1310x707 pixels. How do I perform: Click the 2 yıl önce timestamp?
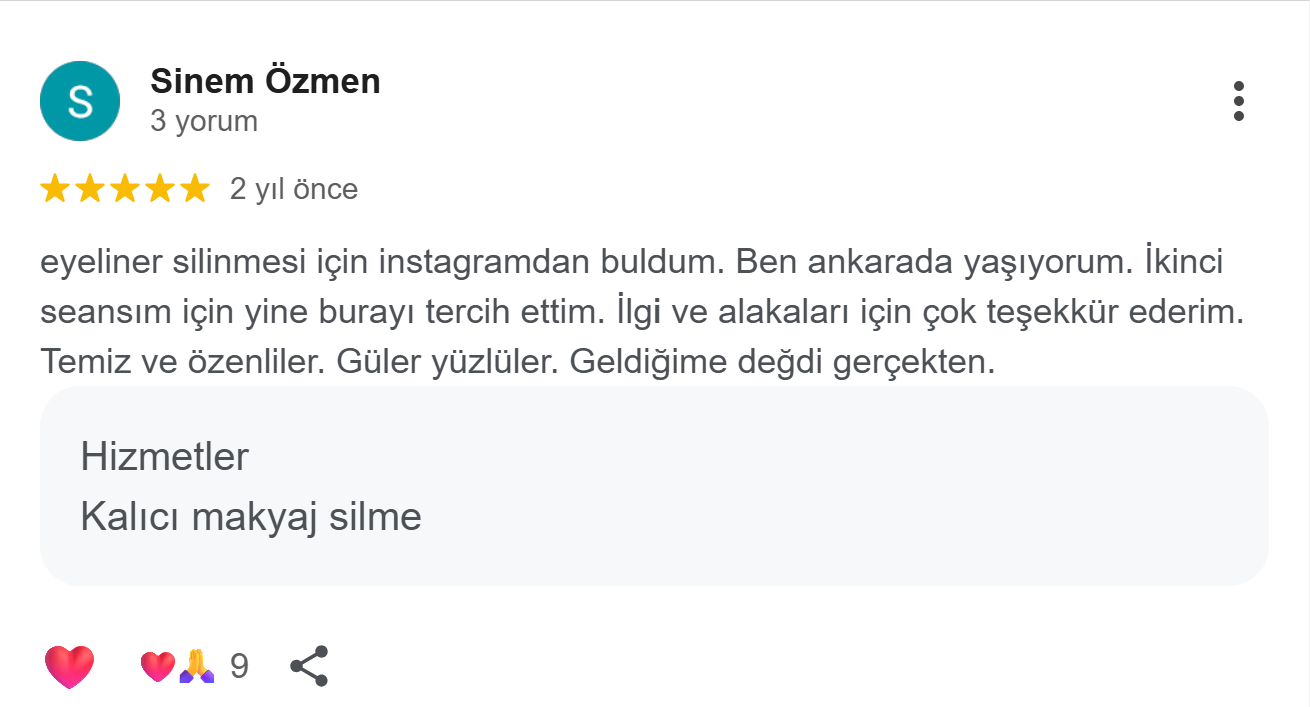(293, 189)
